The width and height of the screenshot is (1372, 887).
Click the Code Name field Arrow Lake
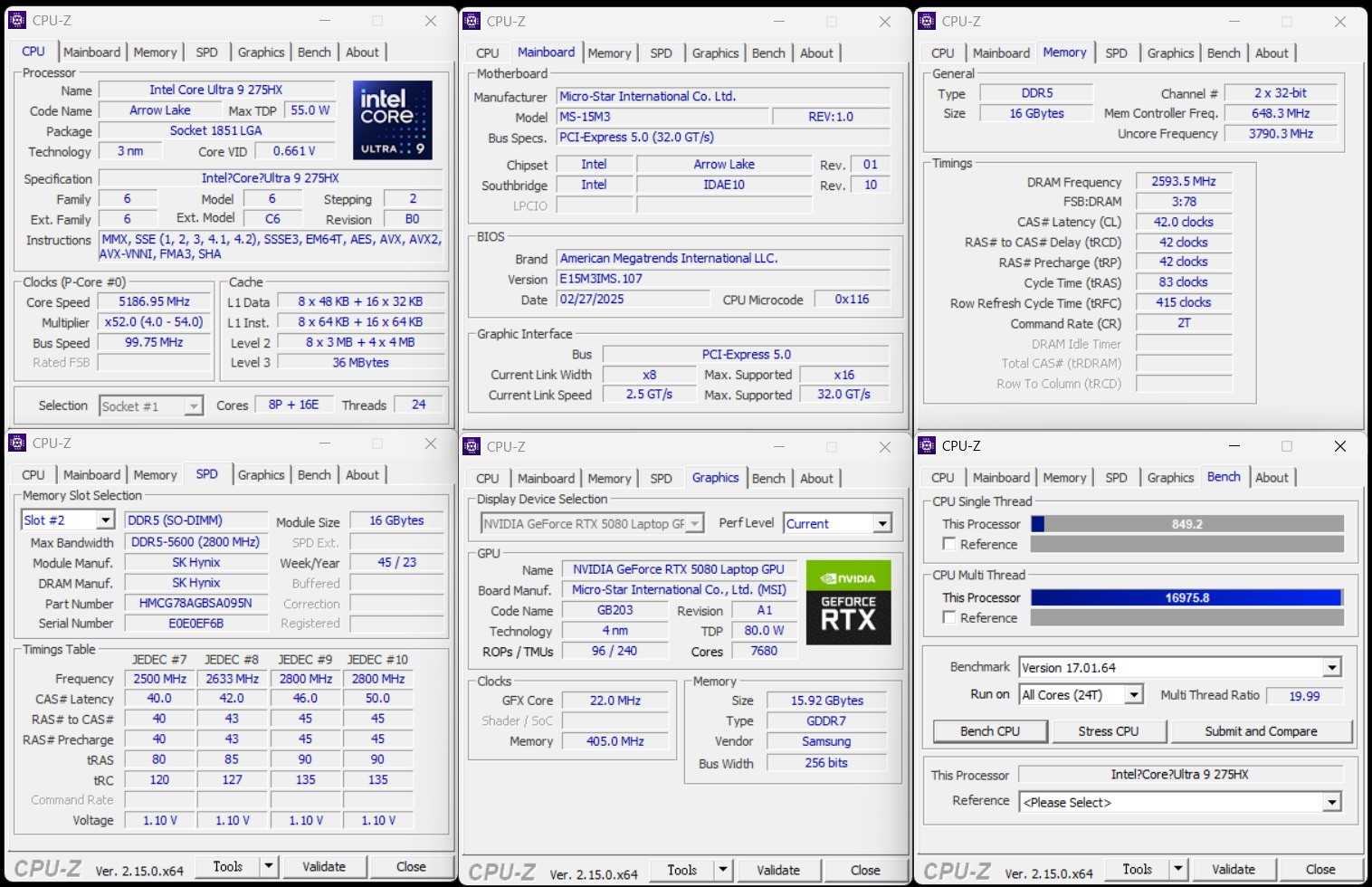[159, 110]
